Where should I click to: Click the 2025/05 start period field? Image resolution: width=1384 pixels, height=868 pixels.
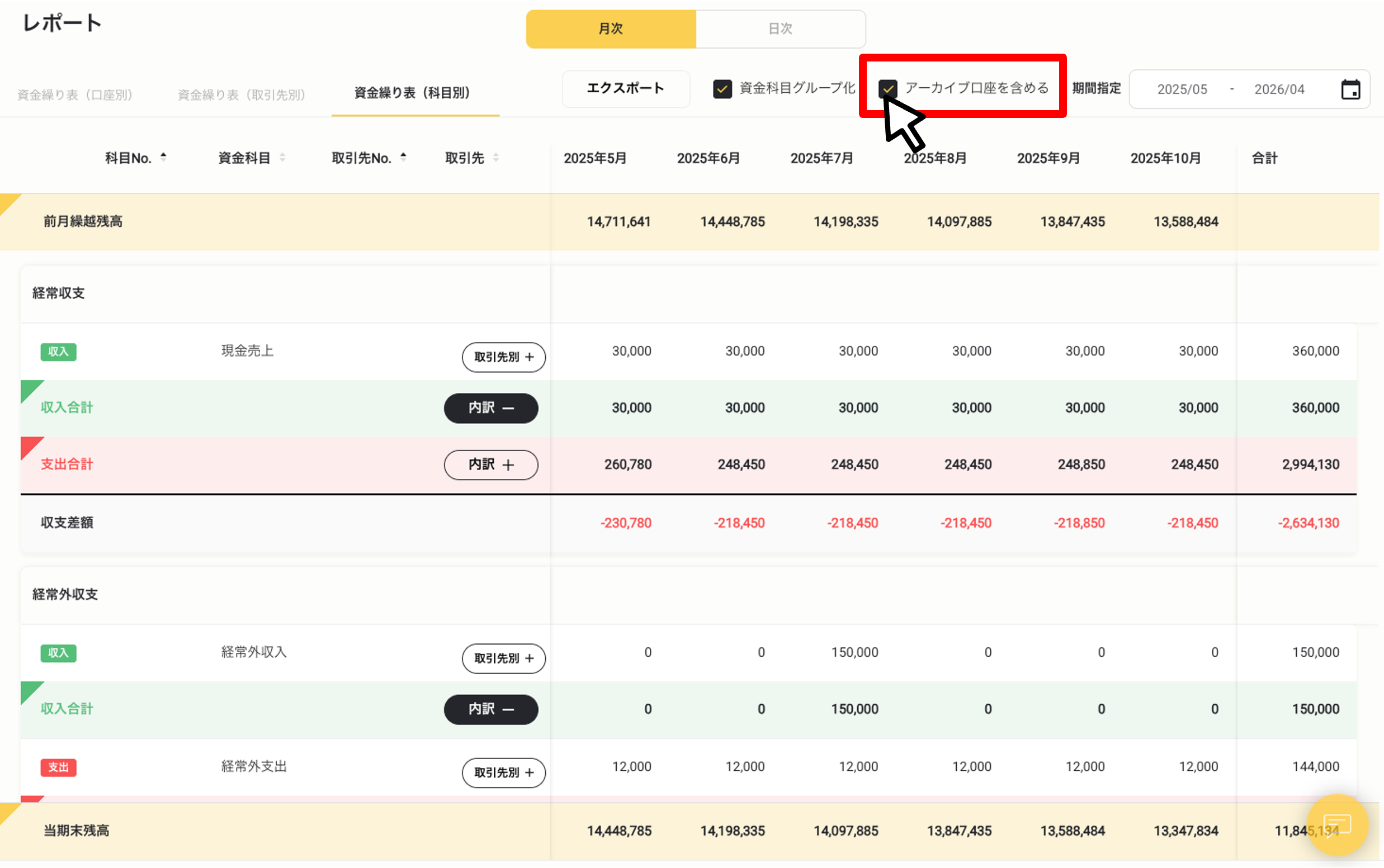pyautogui.click(x=1183, y=88)
